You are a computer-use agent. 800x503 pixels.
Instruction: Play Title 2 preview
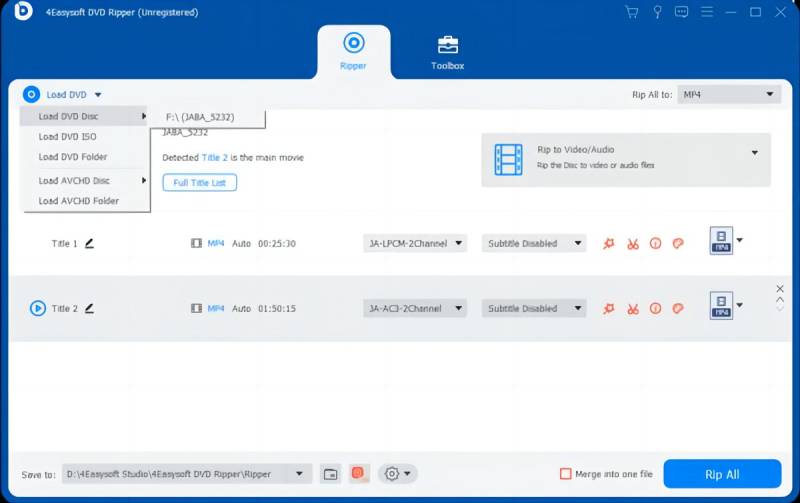point(37,308)
